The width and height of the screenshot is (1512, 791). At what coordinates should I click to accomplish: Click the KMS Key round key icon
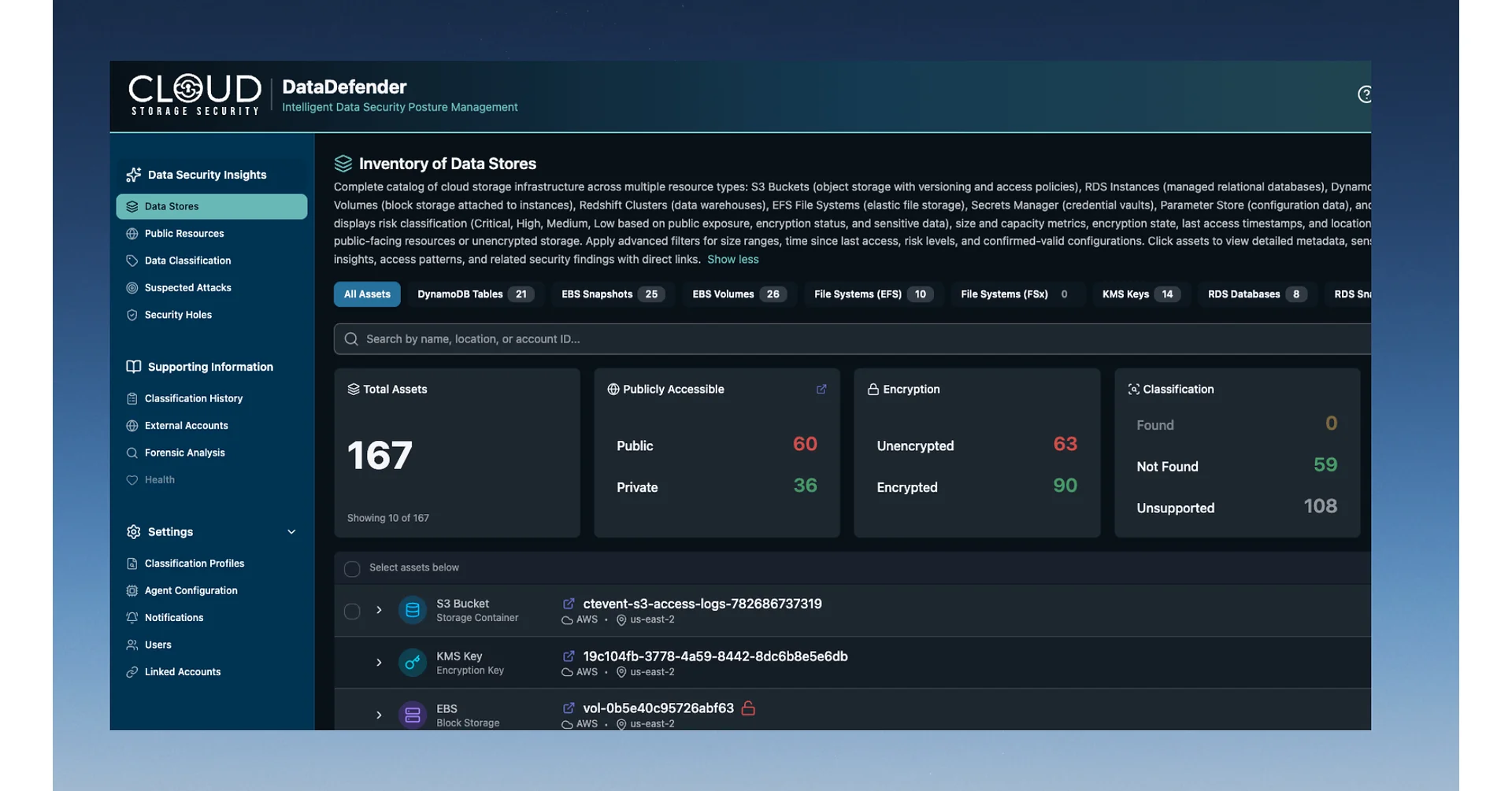tap(412, 663)
